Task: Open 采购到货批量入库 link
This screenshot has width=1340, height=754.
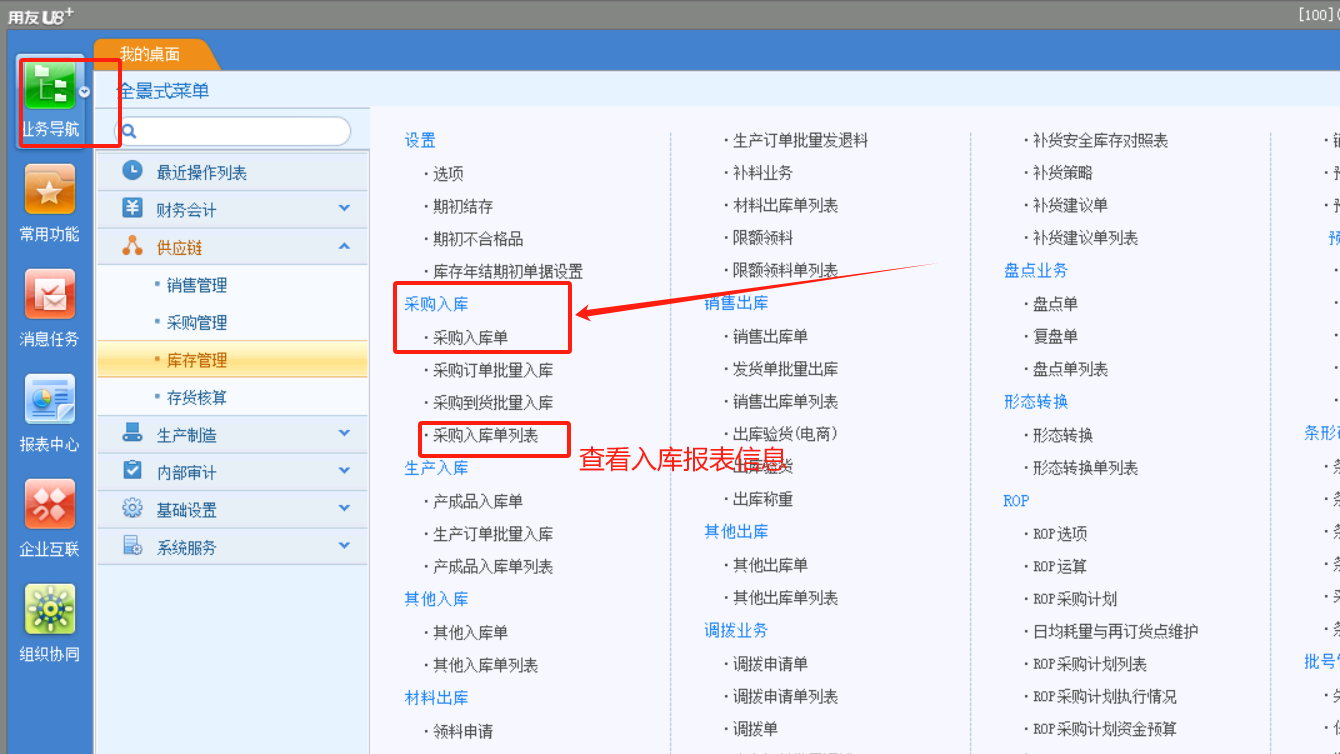Action: tap(493, 403)
